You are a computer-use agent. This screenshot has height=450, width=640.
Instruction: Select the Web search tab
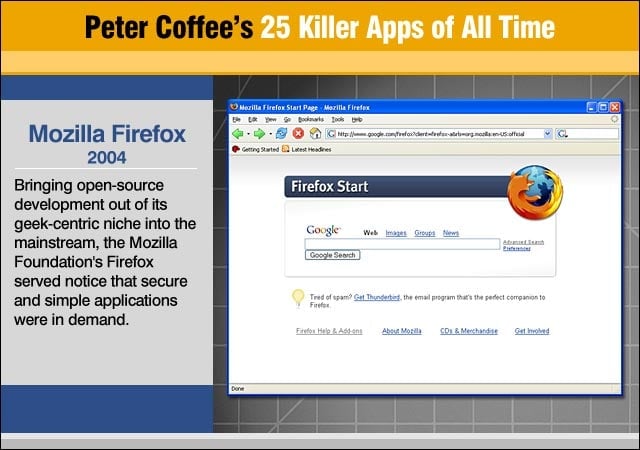371,233
